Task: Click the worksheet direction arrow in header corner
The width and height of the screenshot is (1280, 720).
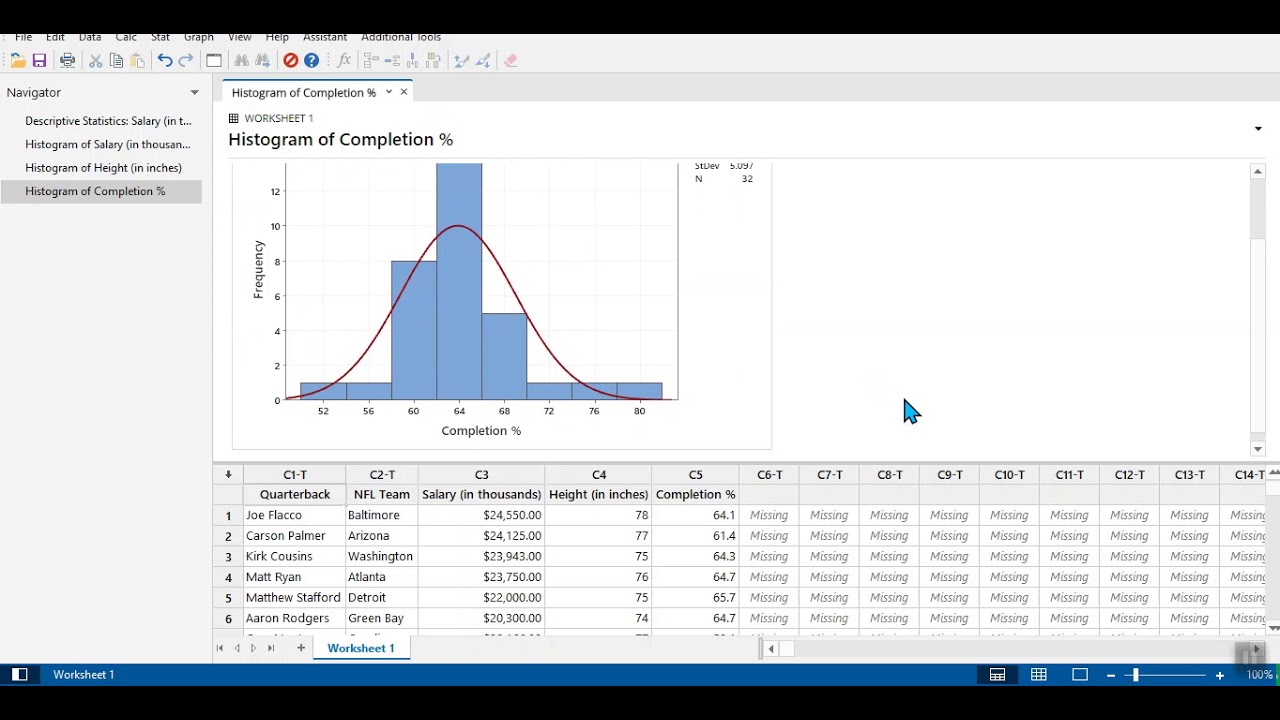Action: point(228,475)
